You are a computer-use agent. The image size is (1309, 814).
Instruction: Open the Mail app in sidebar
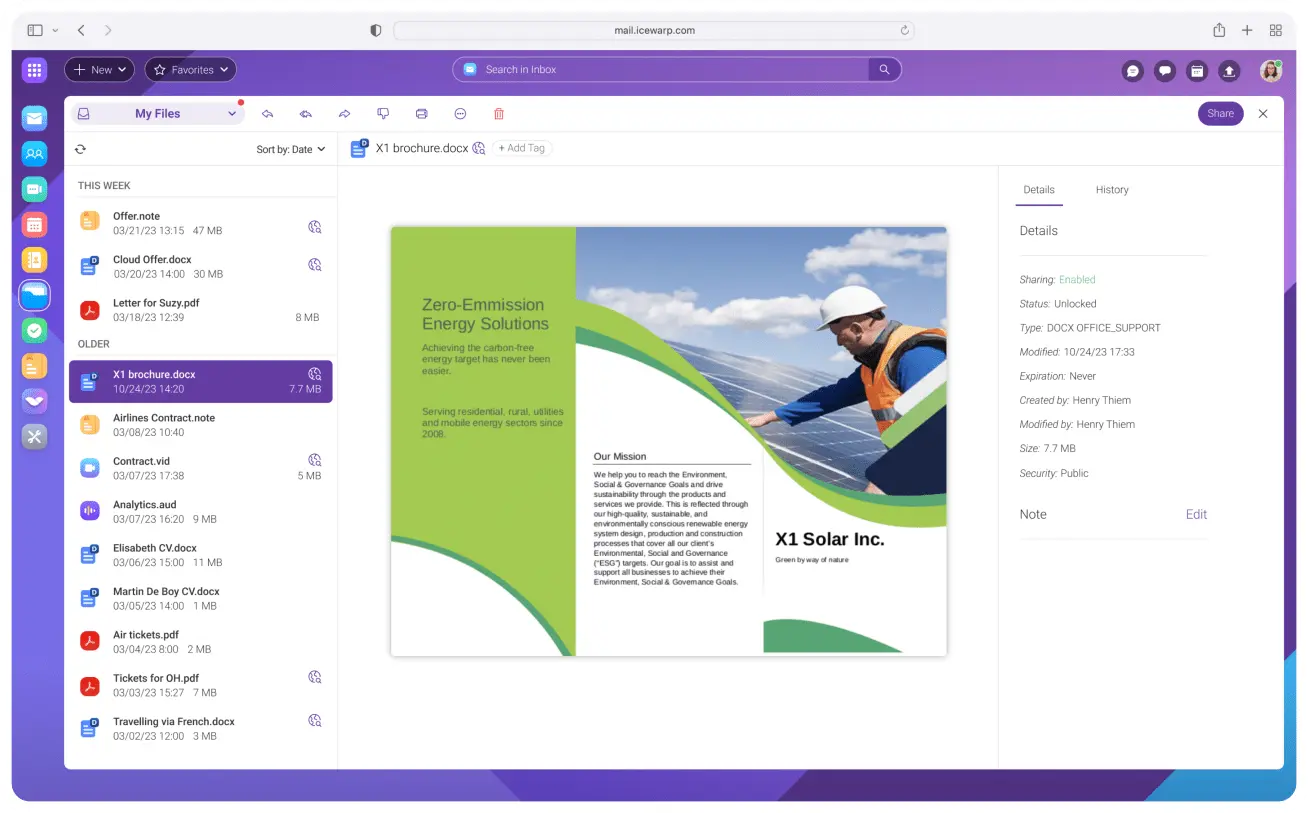(x=35, y=119)
